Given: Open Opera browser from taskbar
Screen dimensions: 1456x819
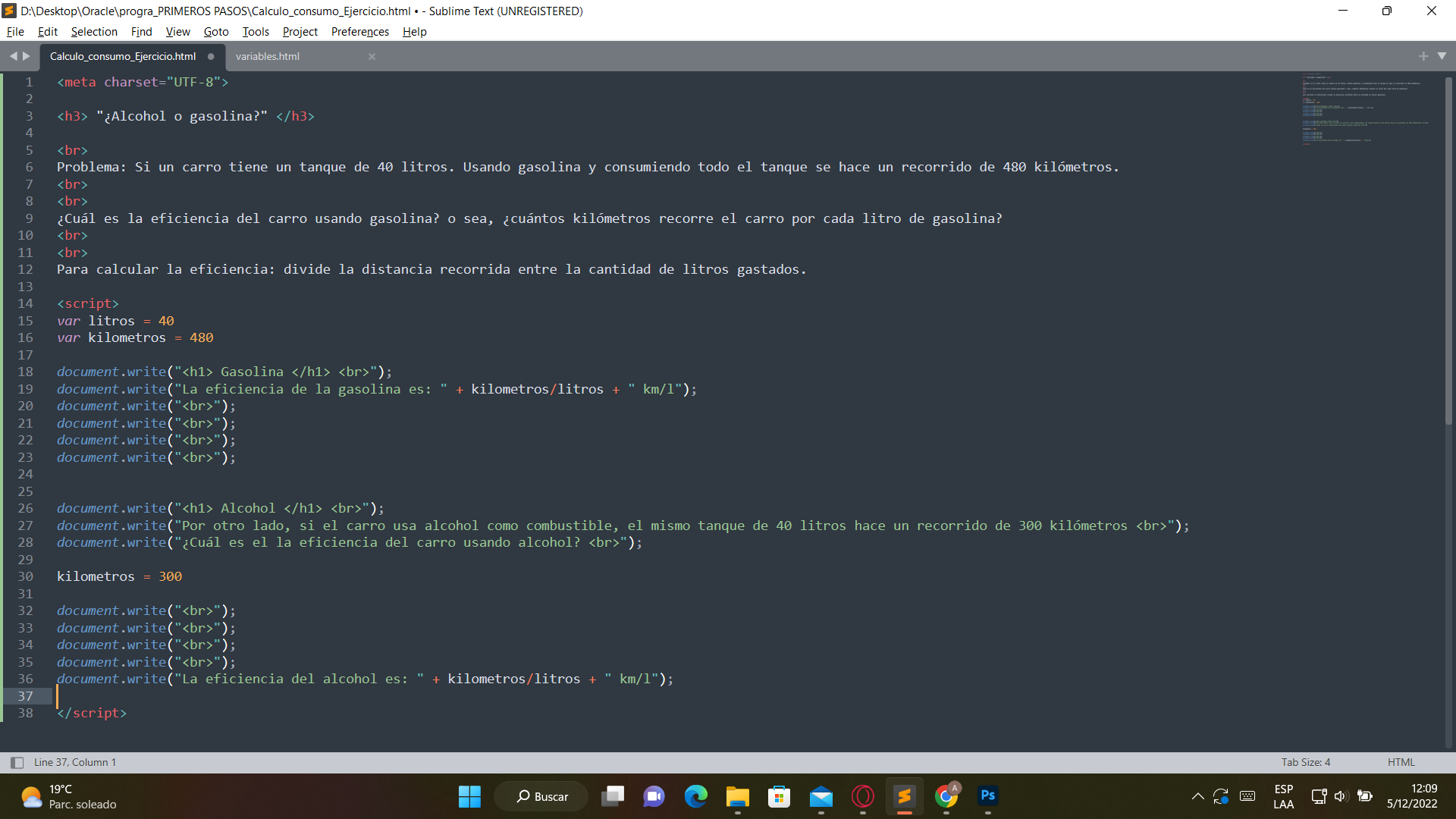Looking at the screenshot, I should [863, 796].
